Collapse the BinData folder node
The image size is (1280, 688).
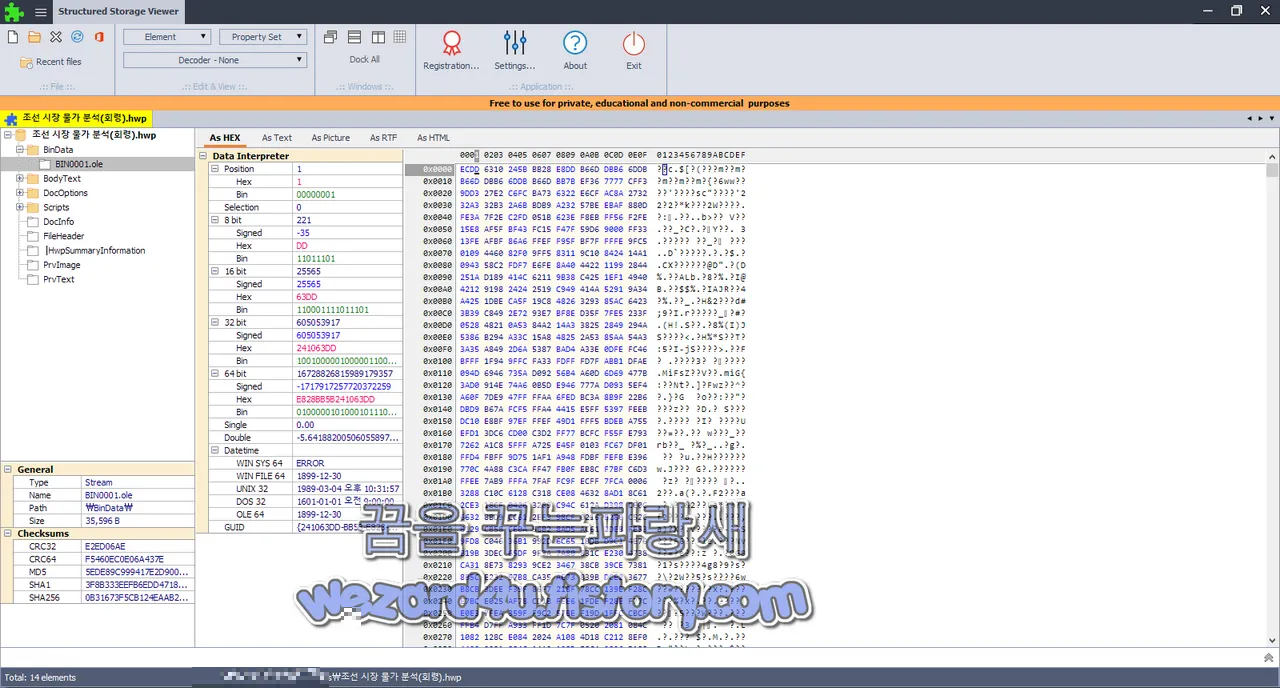[20, 150]
